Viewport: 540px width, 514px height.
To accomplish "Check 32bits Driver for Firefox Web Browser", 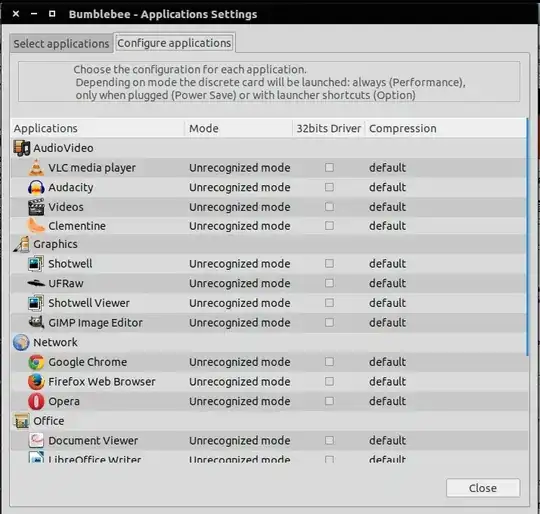I will click(329, 382).
